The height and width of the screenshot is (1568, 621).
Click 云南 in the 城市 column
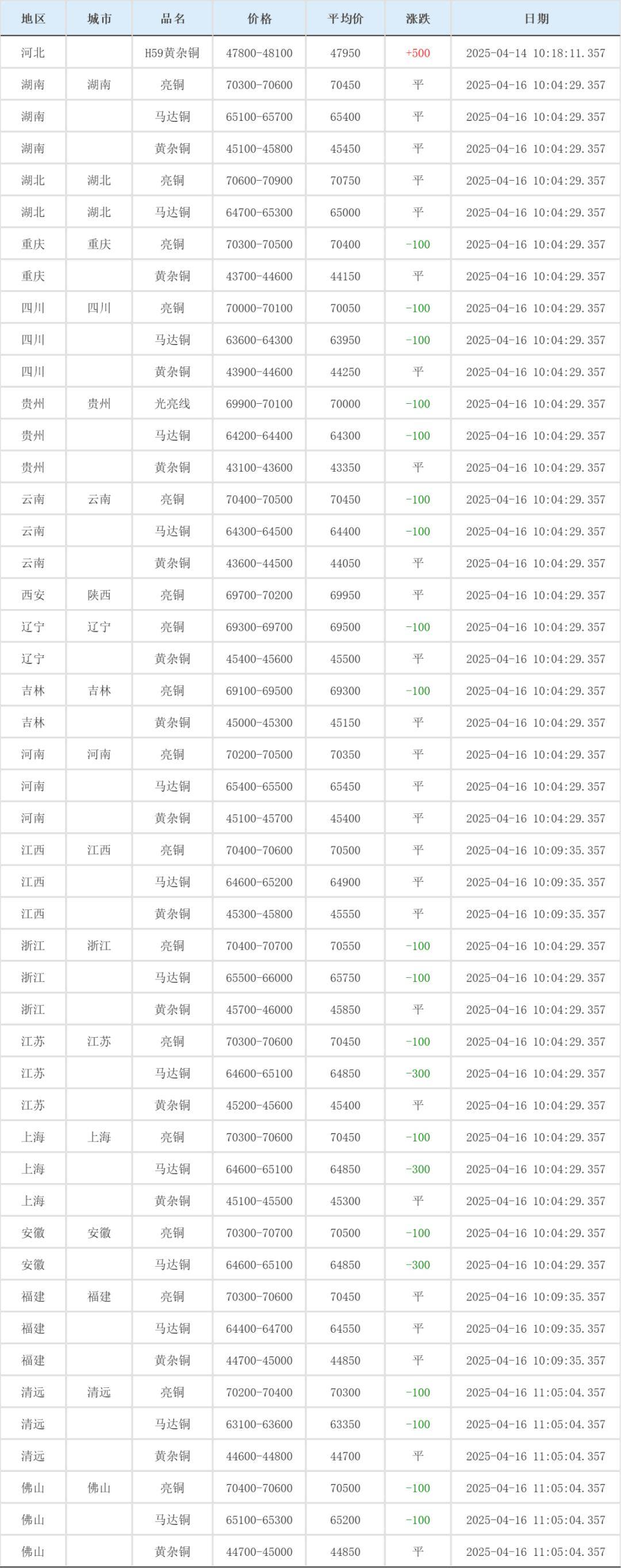[x=99, y=500]
